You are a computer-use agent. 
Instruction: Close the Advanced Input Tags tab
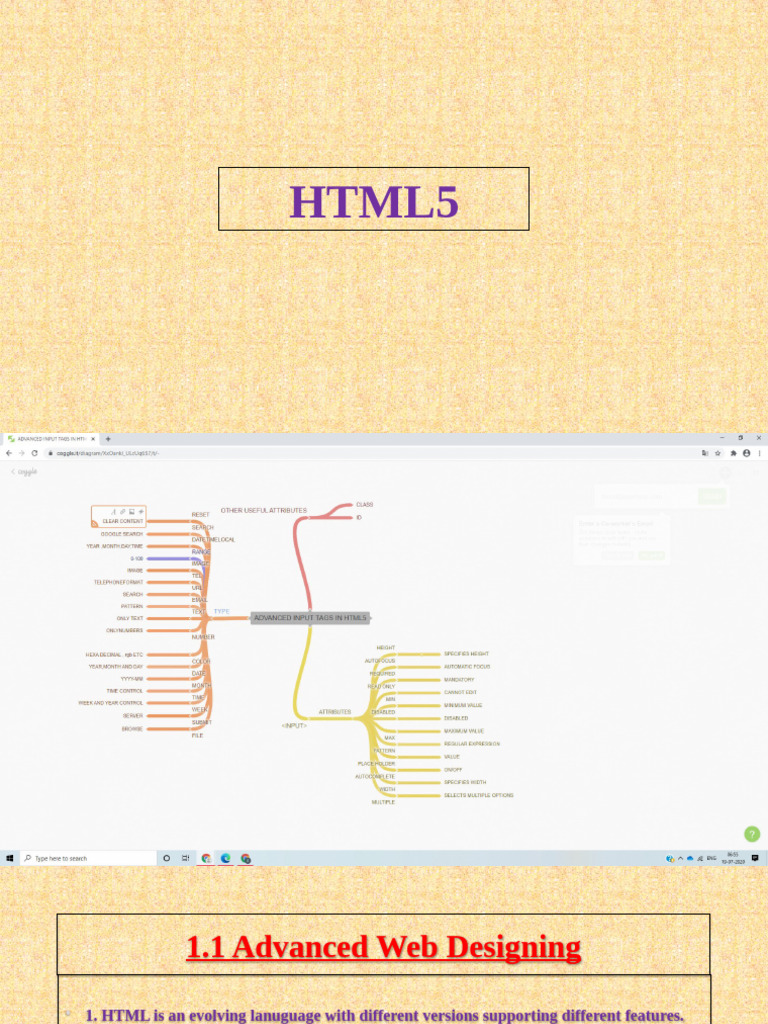click(x=93, y=439)
